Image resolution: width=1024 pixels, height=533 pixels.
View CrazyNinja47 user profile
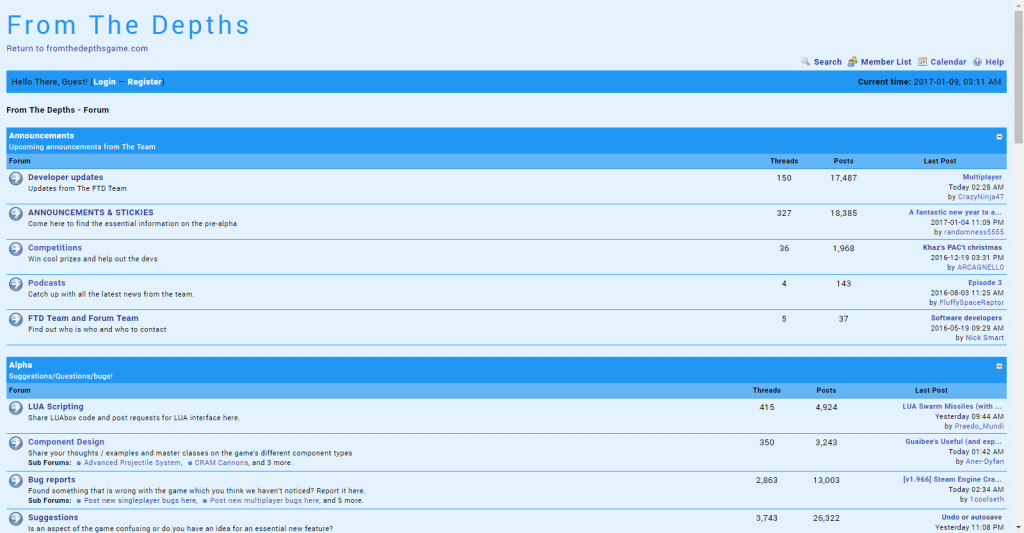click(x=981, y=197)
